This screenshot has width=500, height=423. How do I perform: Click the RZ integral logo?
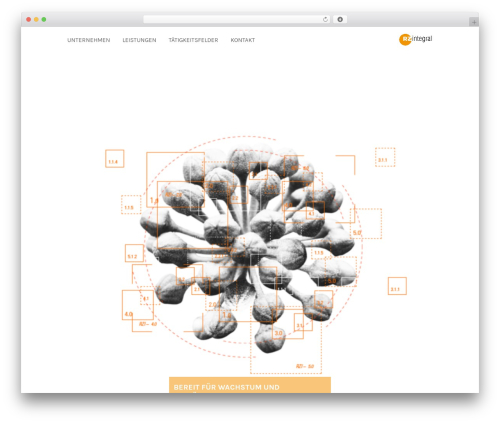tap(415, 39)
